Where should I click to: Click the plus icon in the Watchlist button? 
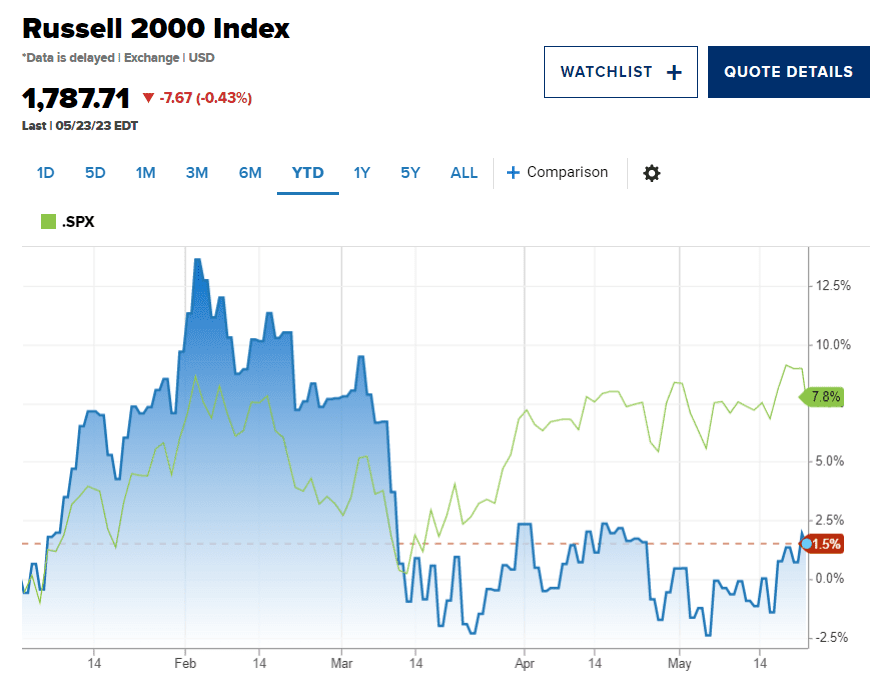pyautogui.click(x=674, y=73)
